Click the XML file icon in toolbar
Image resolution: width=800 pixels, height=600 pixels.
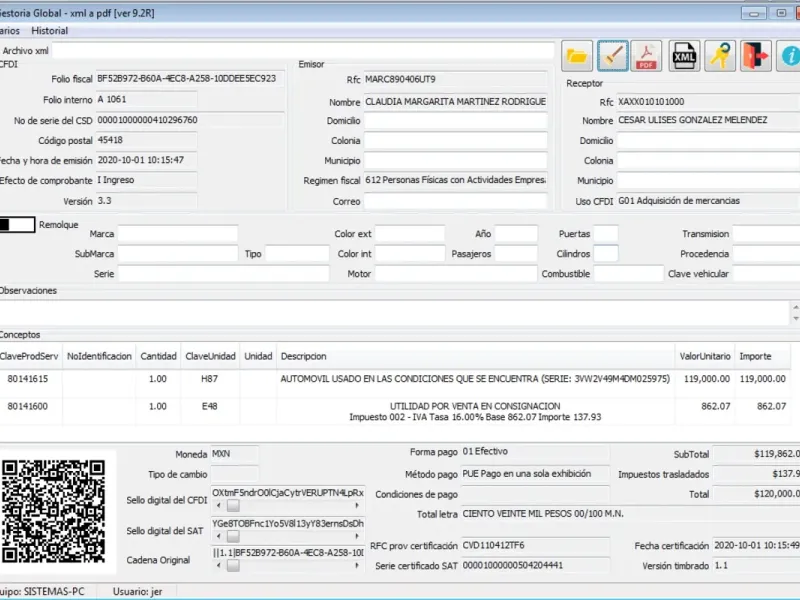[x=685, y=57]
